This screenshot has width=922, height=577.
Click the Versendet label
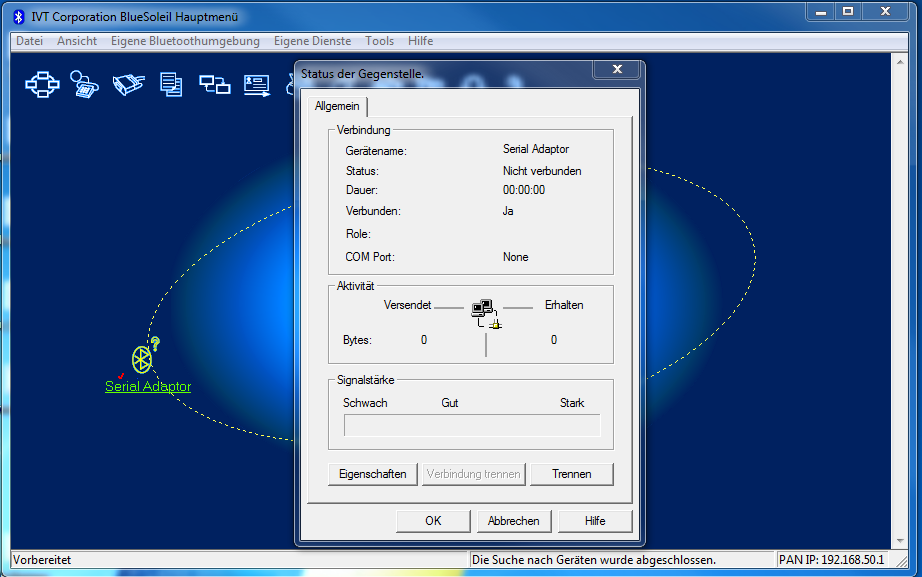tap(407, 305)
